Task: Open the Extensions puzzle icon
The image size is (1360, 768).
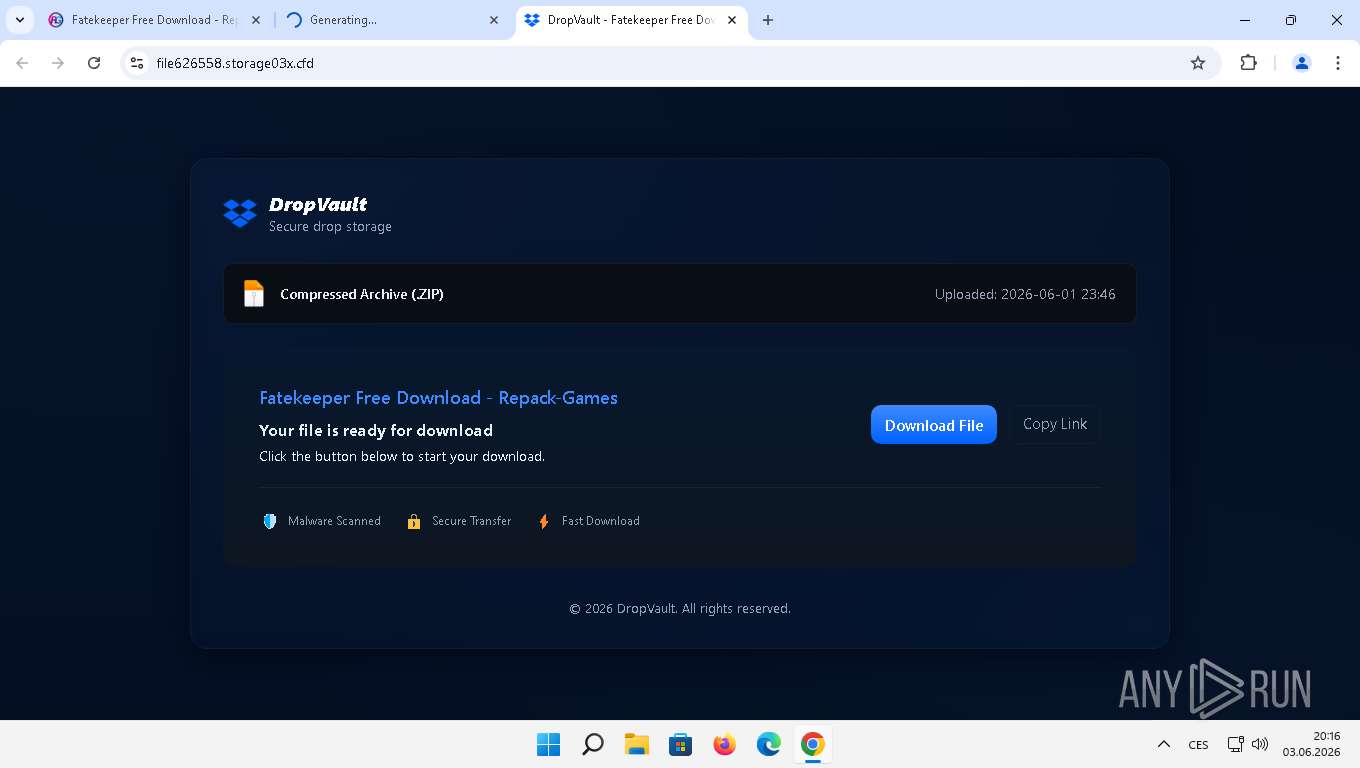Action: coord(1248,63)
